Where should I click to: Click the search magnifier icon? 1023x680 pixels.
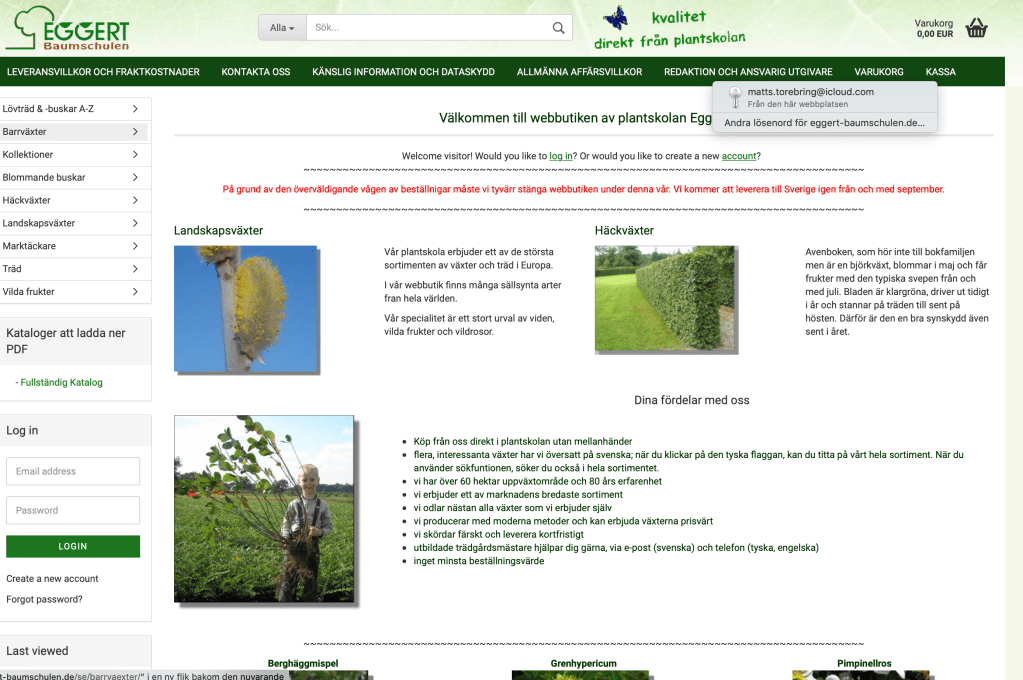pyautogui.click(x=559, y=28)
